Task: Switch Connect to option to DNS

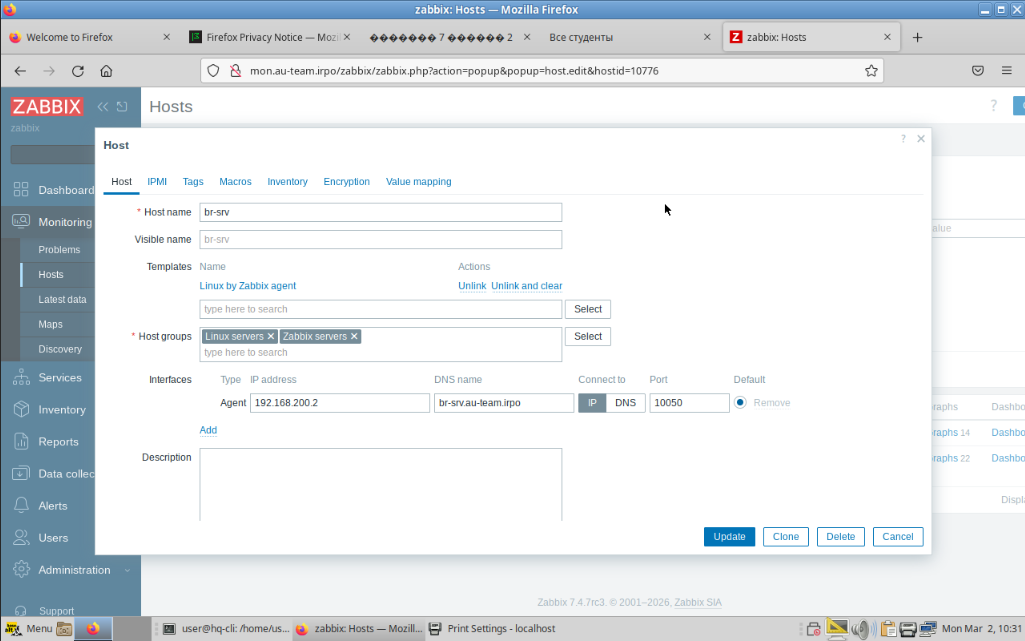Action: click(x=625, y=403)
